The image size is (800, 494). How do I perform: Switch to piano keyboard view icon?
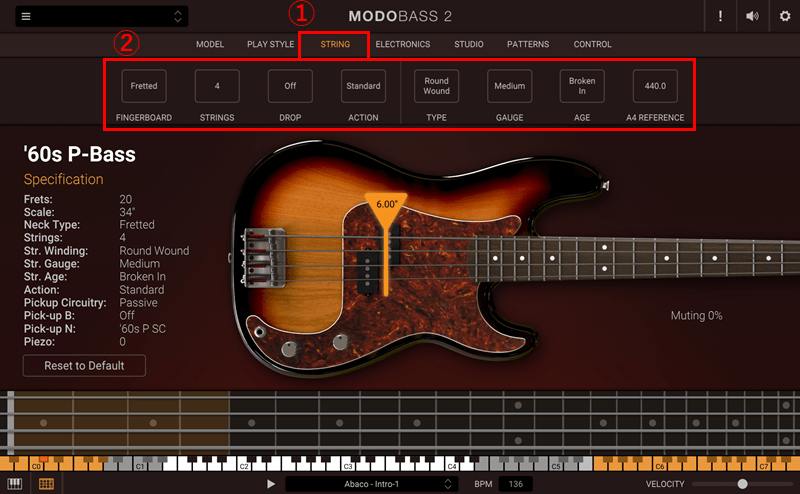pyautogui.click(x=15, y=484)
